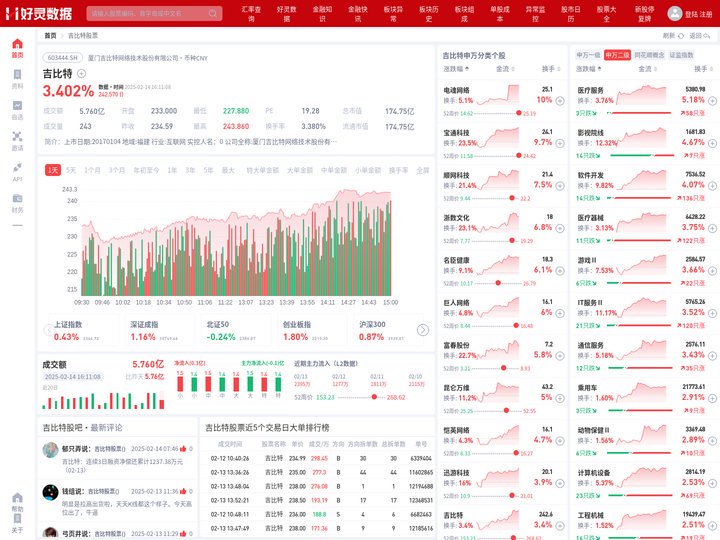Click the previous arrow in the index carousel

[x=49, y=330]
